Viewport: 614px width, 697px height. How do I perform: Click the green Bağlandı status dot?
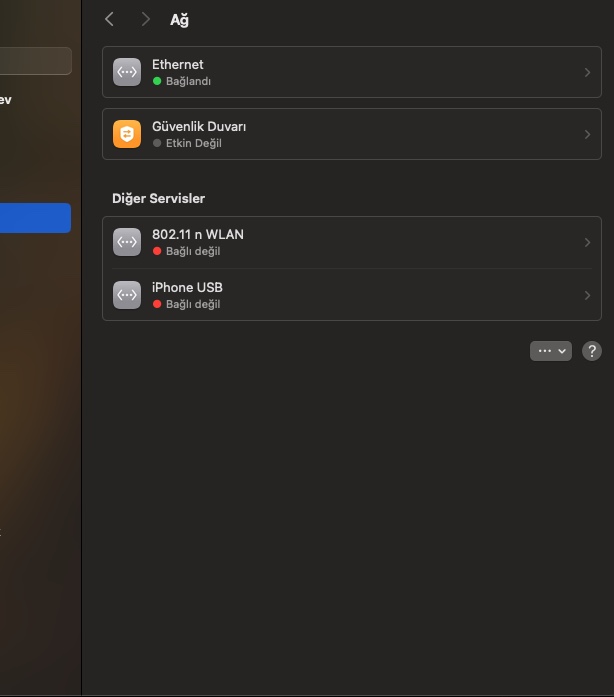(157, 81)
